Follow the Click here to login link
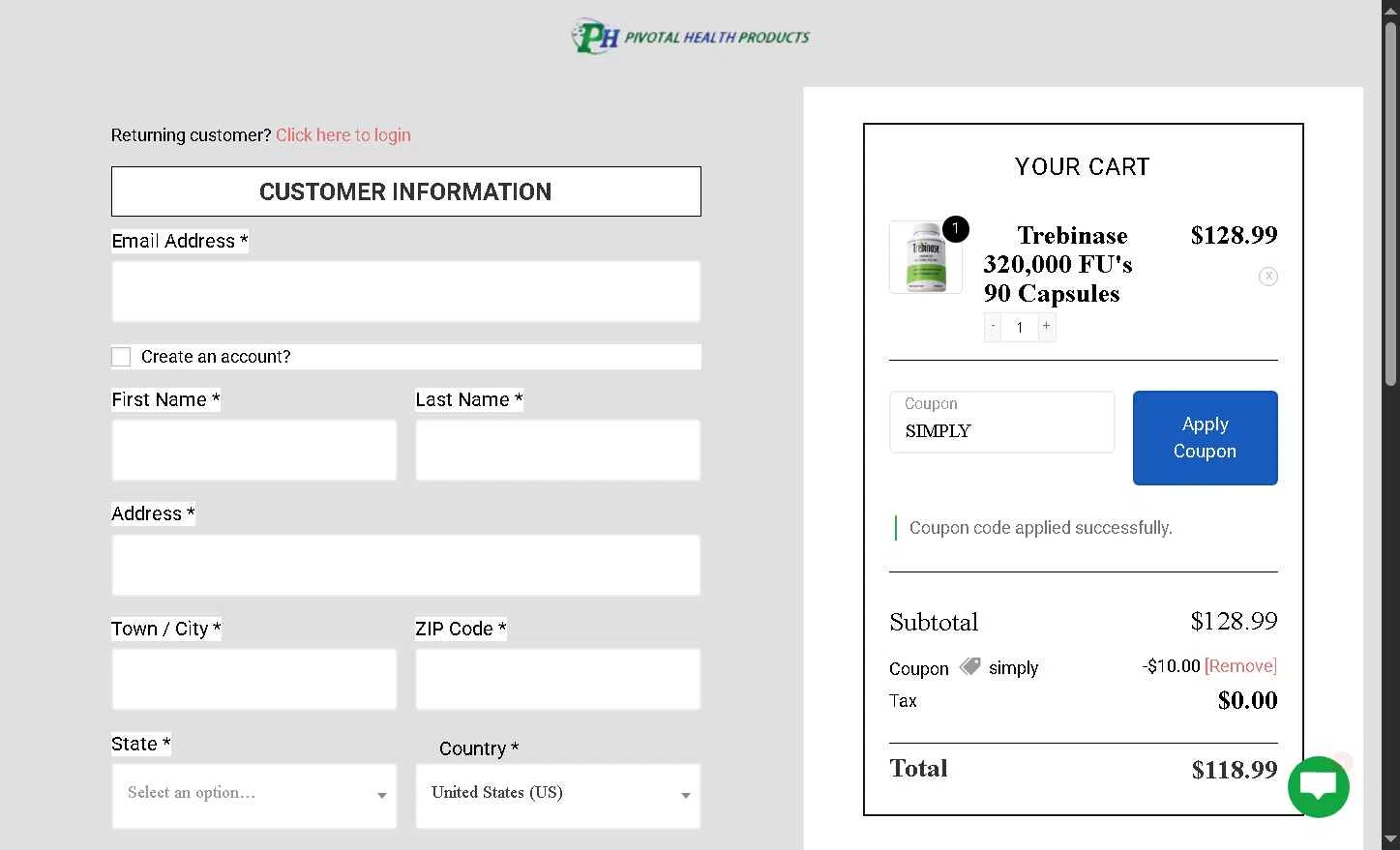Screen dimensions: 1400x850 click(343, 135)
